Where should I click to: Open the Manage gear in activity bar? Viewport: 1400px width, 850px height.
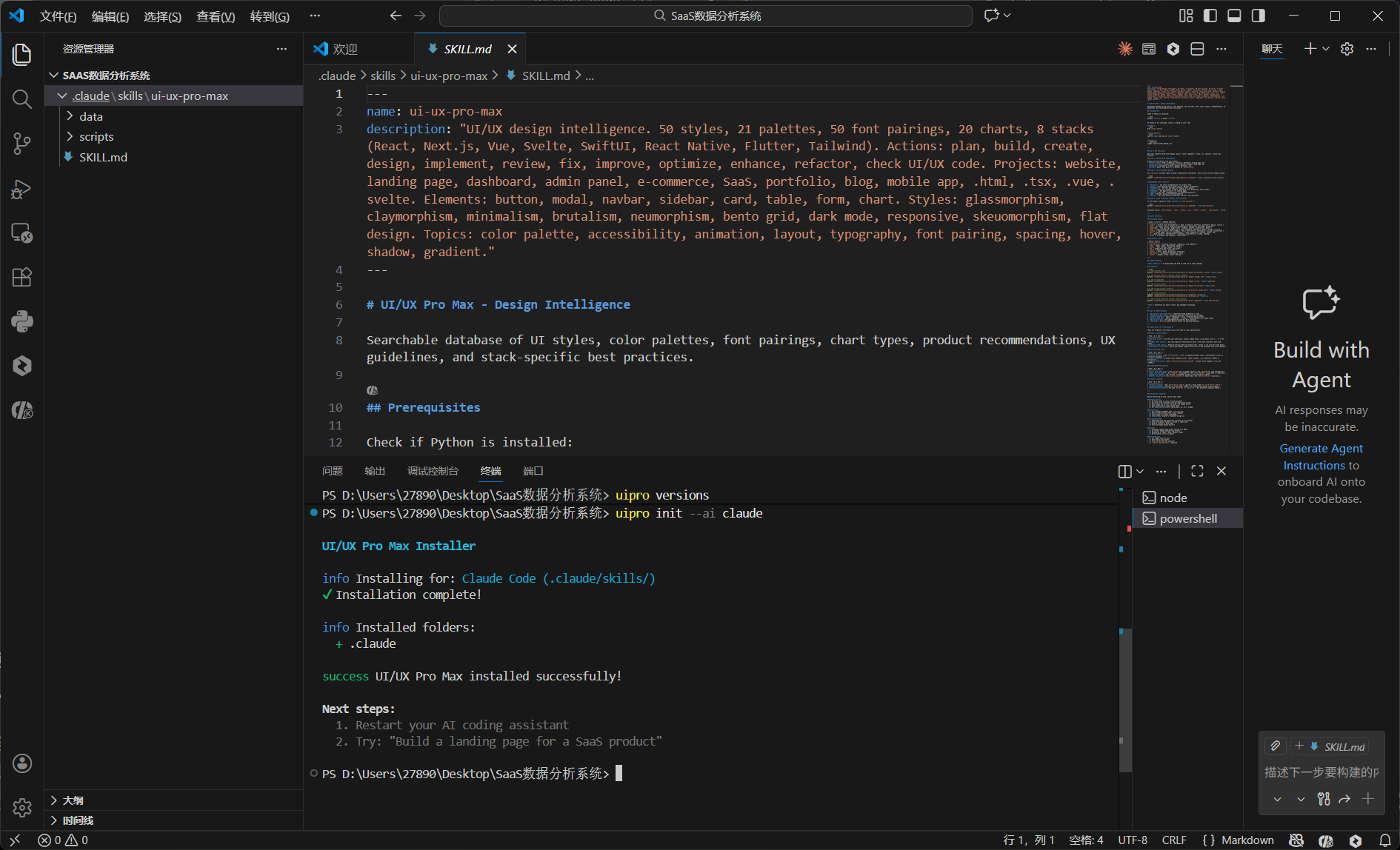(22, 807)
